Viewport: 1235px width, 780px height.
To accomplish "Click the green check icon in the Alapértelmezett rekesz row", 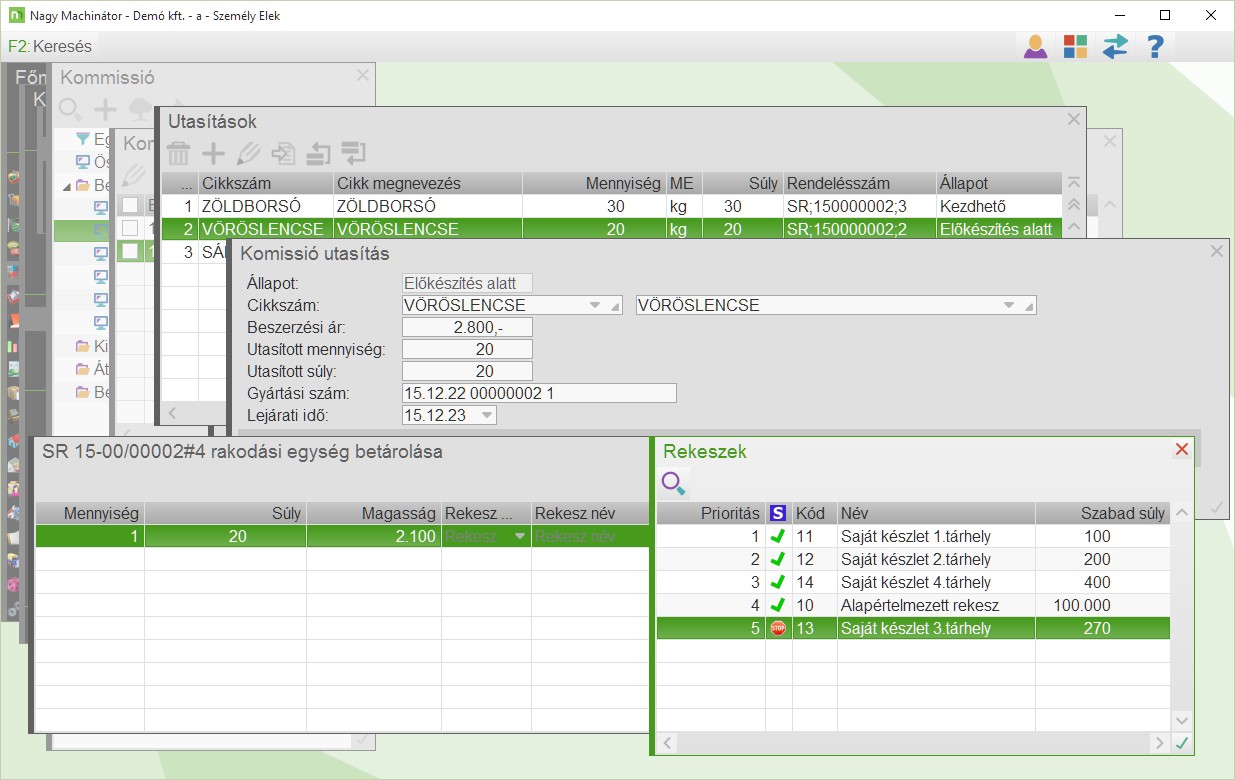I will 778,605.
